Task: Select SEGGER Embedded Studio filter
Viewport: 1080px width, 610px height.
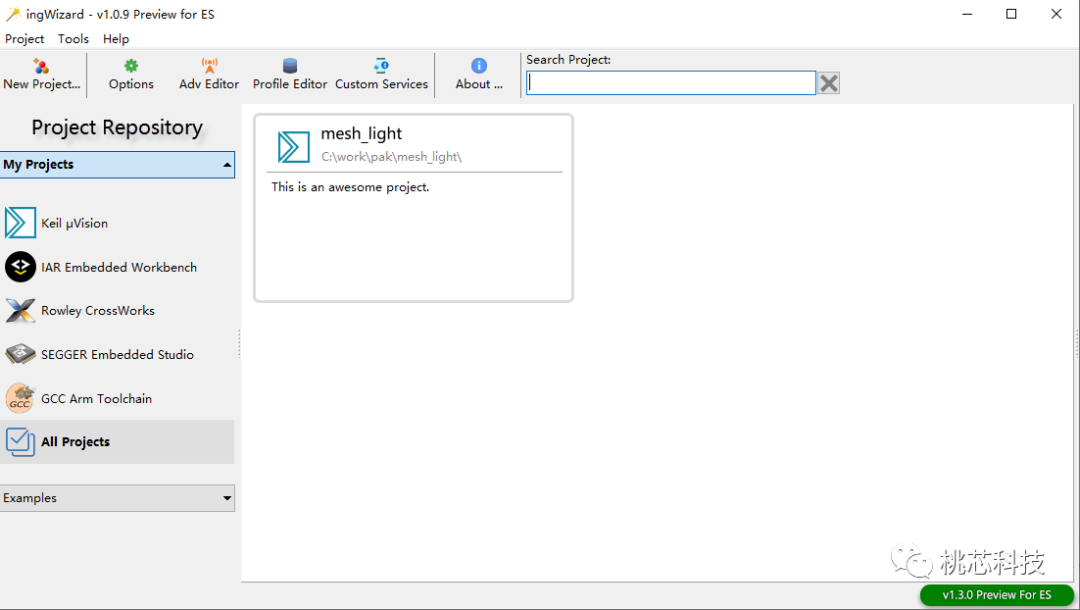Action: pyautogui.click(x=117, y=355)
